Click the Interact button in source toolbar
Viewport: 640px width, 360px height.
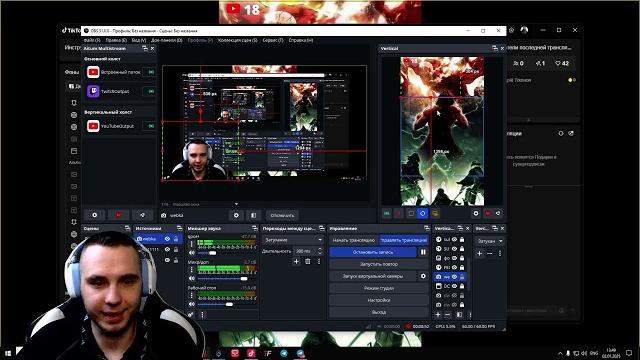point(282,215)
